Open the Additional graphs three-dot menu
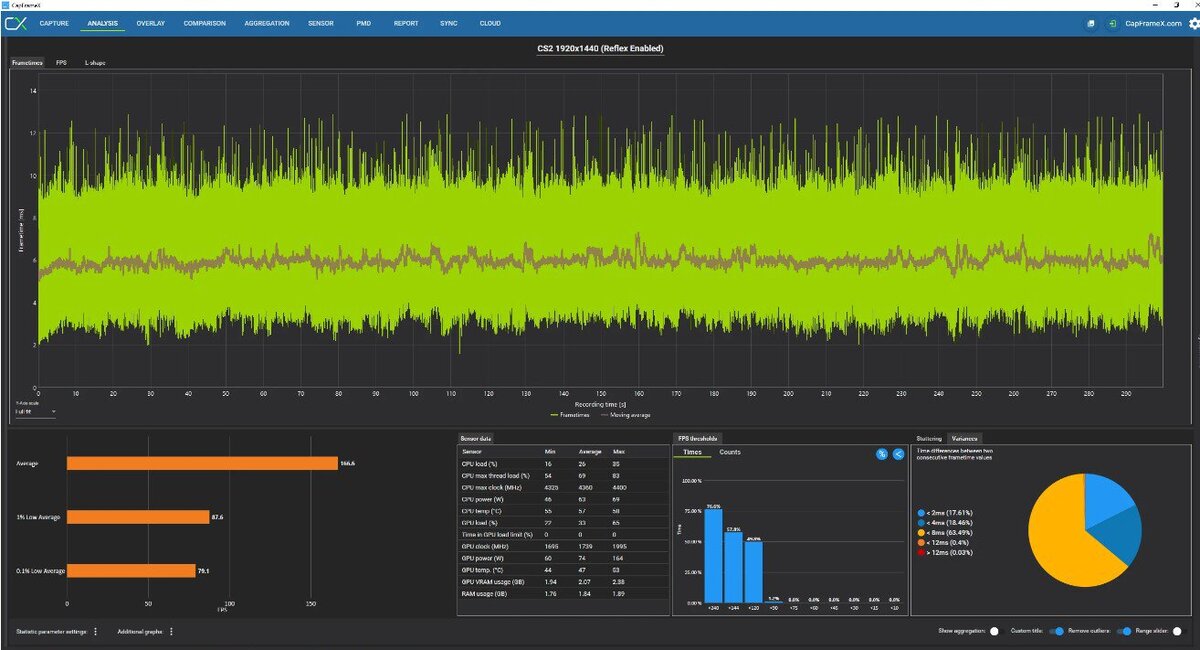Screen dimensions: 1200x650 [171, 631]
